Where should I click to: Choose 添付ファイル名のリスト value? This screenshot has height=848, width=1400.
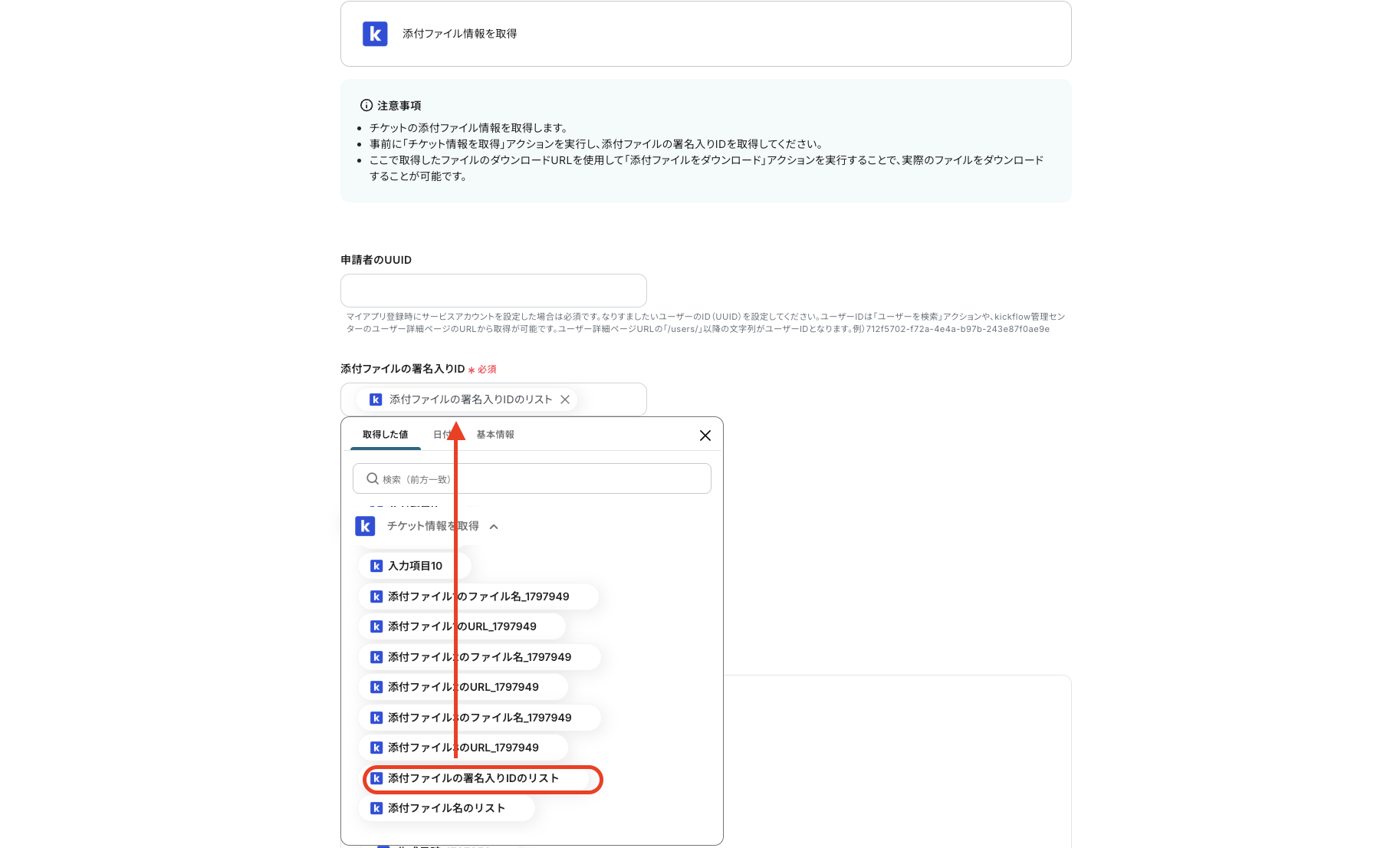(446, 808)
